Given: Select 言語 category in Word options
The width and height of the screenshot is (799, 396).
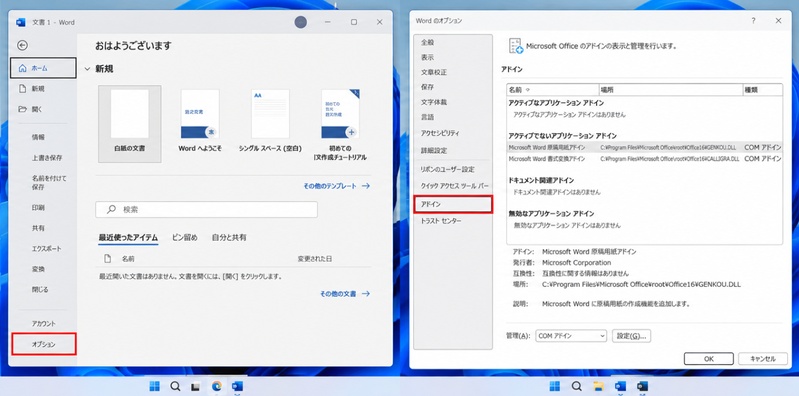Looking at the screenshot, I should coord(428,117).
